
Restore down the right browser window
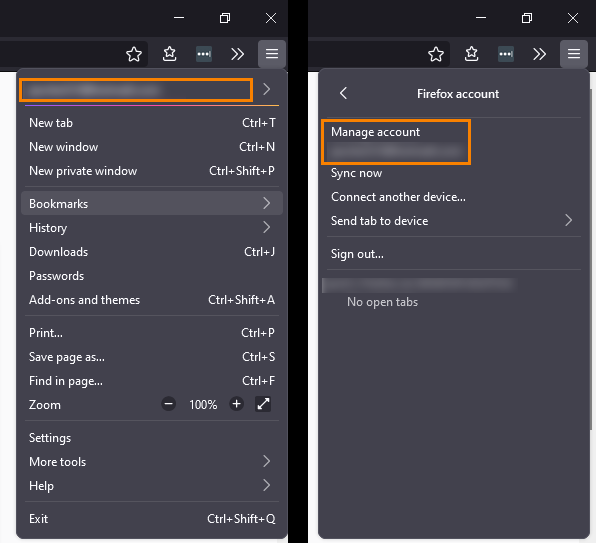(526, 17)
